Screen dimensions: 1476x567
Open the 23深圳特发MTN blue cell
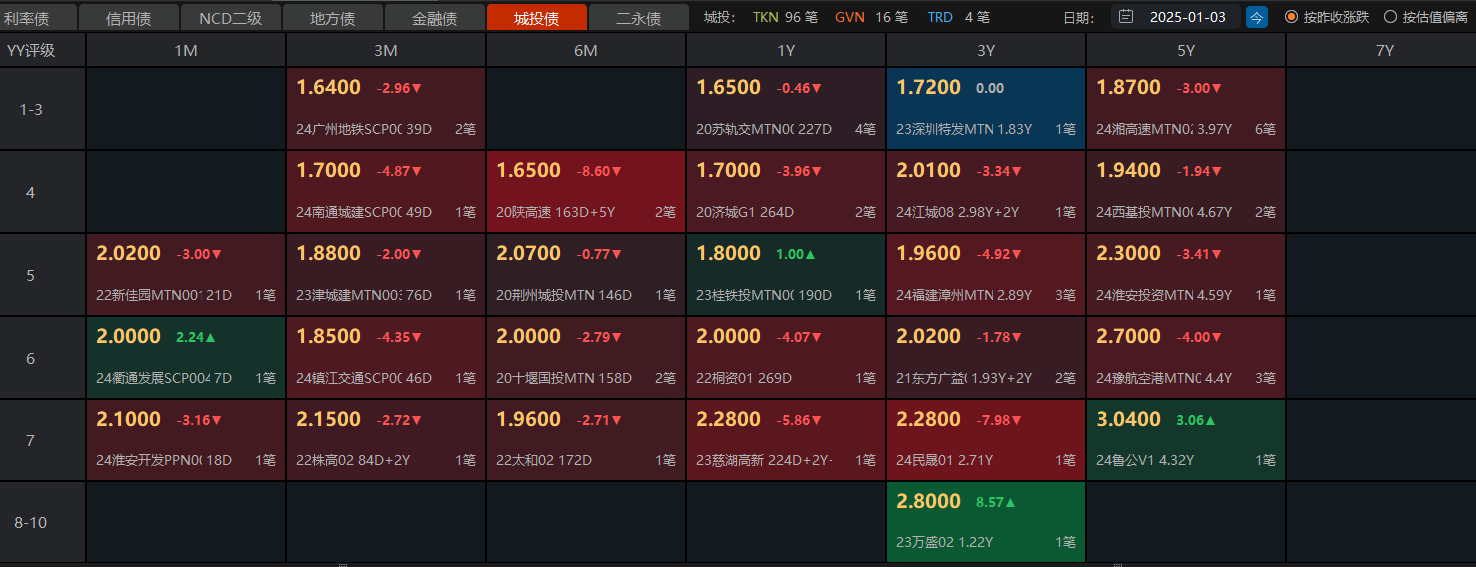pos(985,108)
